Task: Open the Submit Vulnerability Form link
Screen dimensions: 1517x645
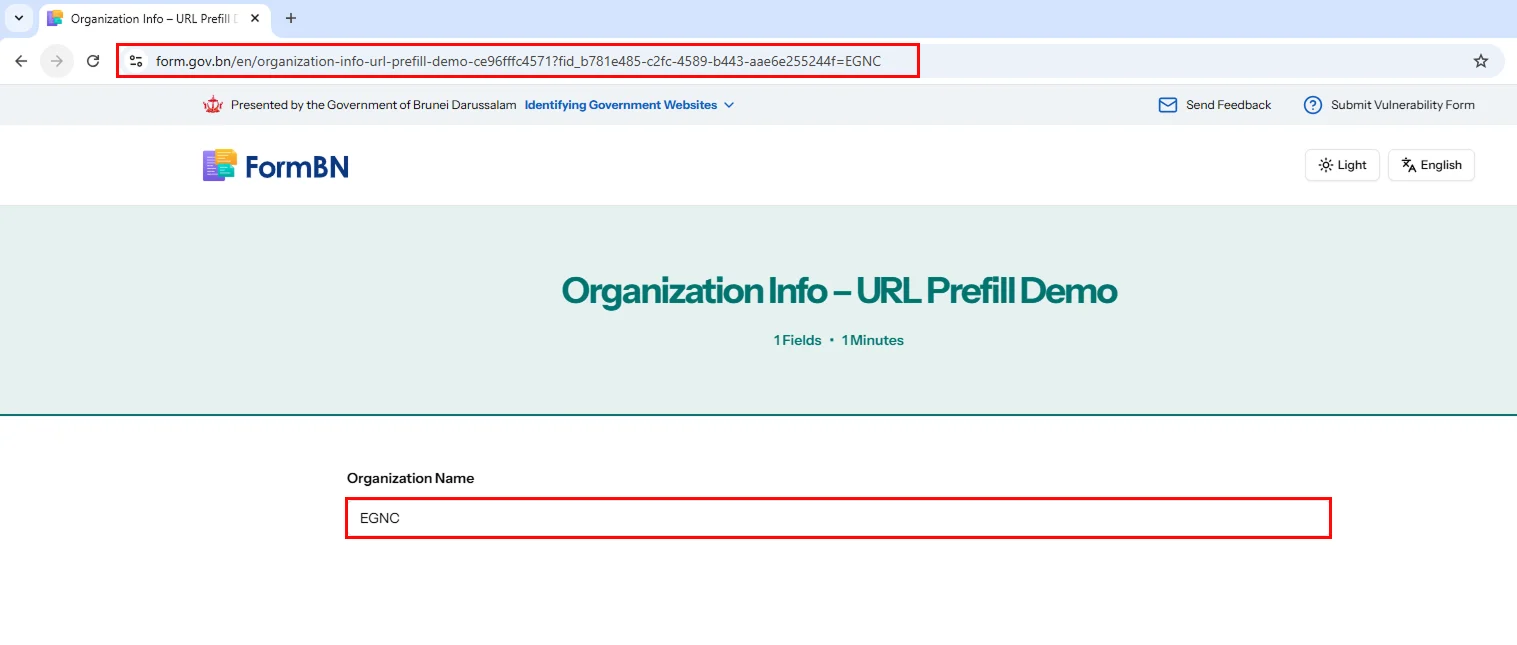Action: tap(1402, 105)
